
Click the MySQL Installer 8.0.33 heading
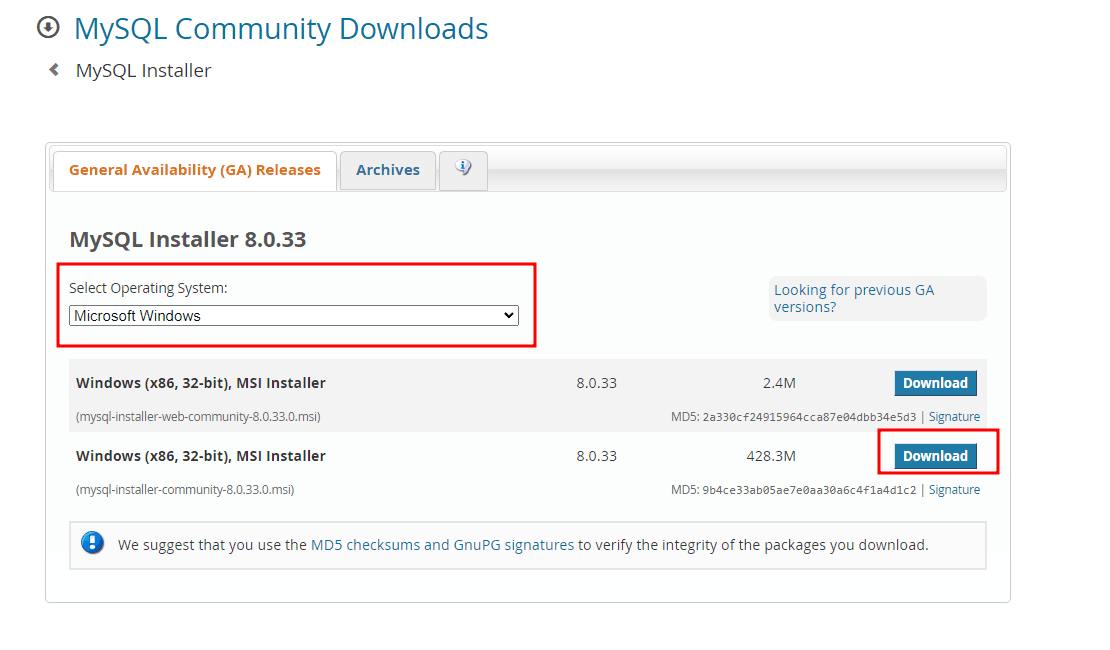coord(188,239)
